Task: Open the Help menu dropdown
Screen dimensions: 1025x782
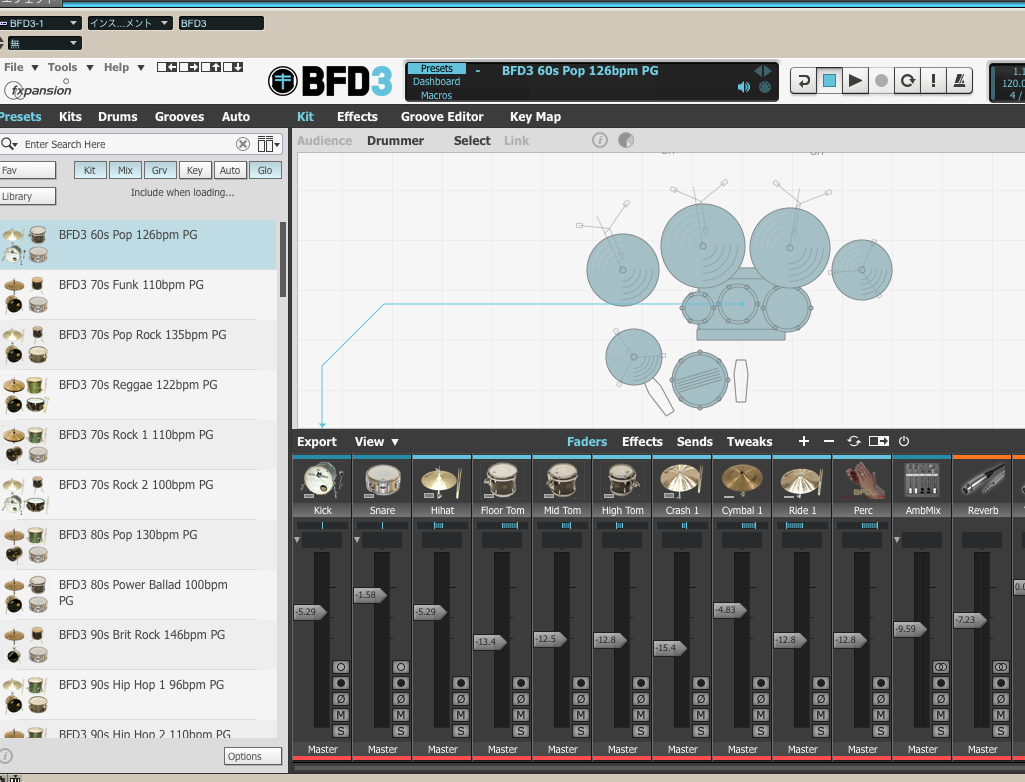Action: 124,67
